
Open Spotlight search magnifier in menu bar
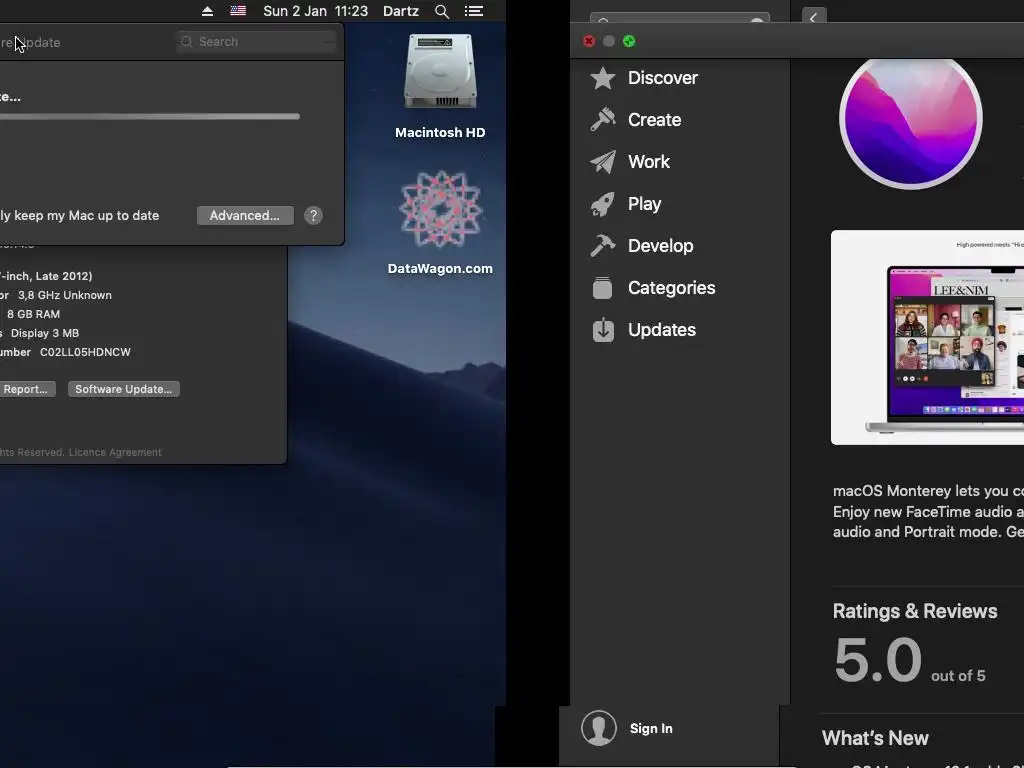pyautogui.click(x=441, y=11)
